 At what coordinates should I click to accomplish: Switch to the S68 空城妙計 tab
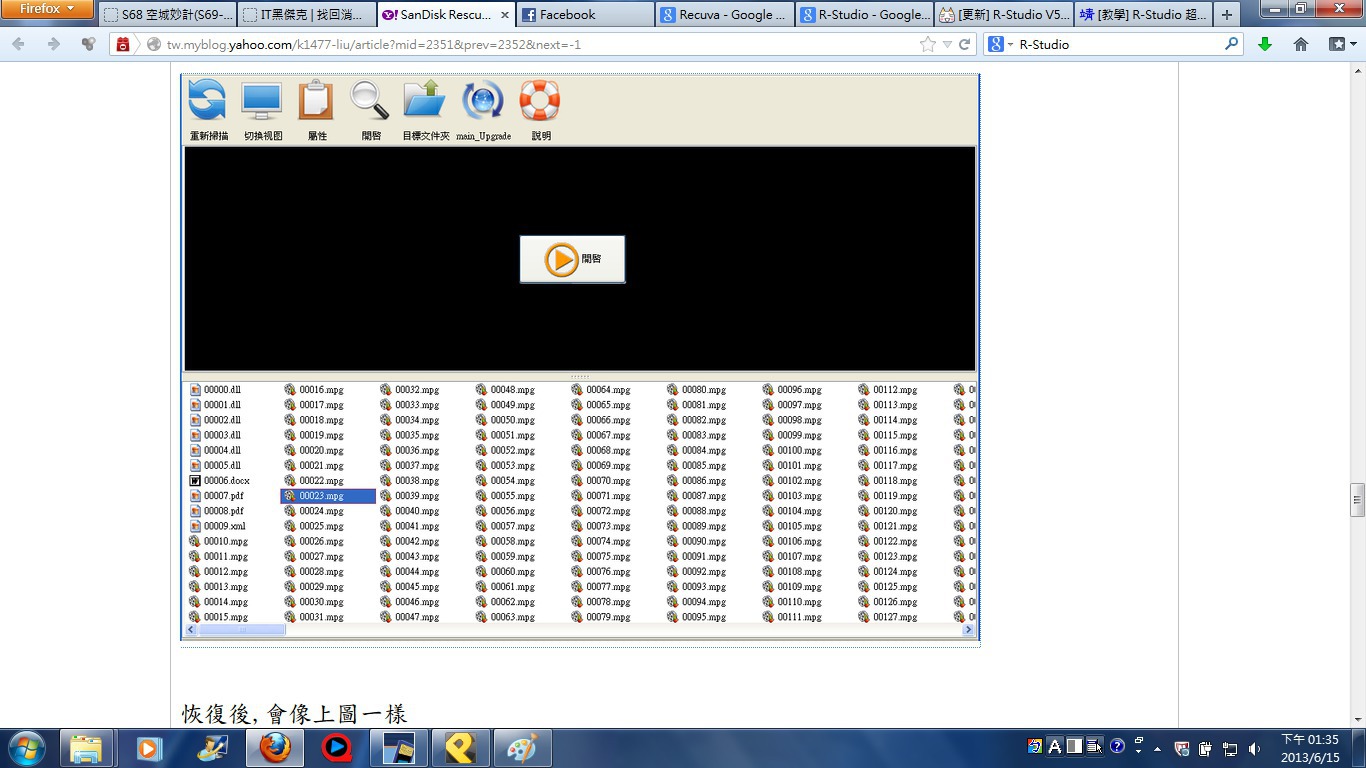[168, 15]
